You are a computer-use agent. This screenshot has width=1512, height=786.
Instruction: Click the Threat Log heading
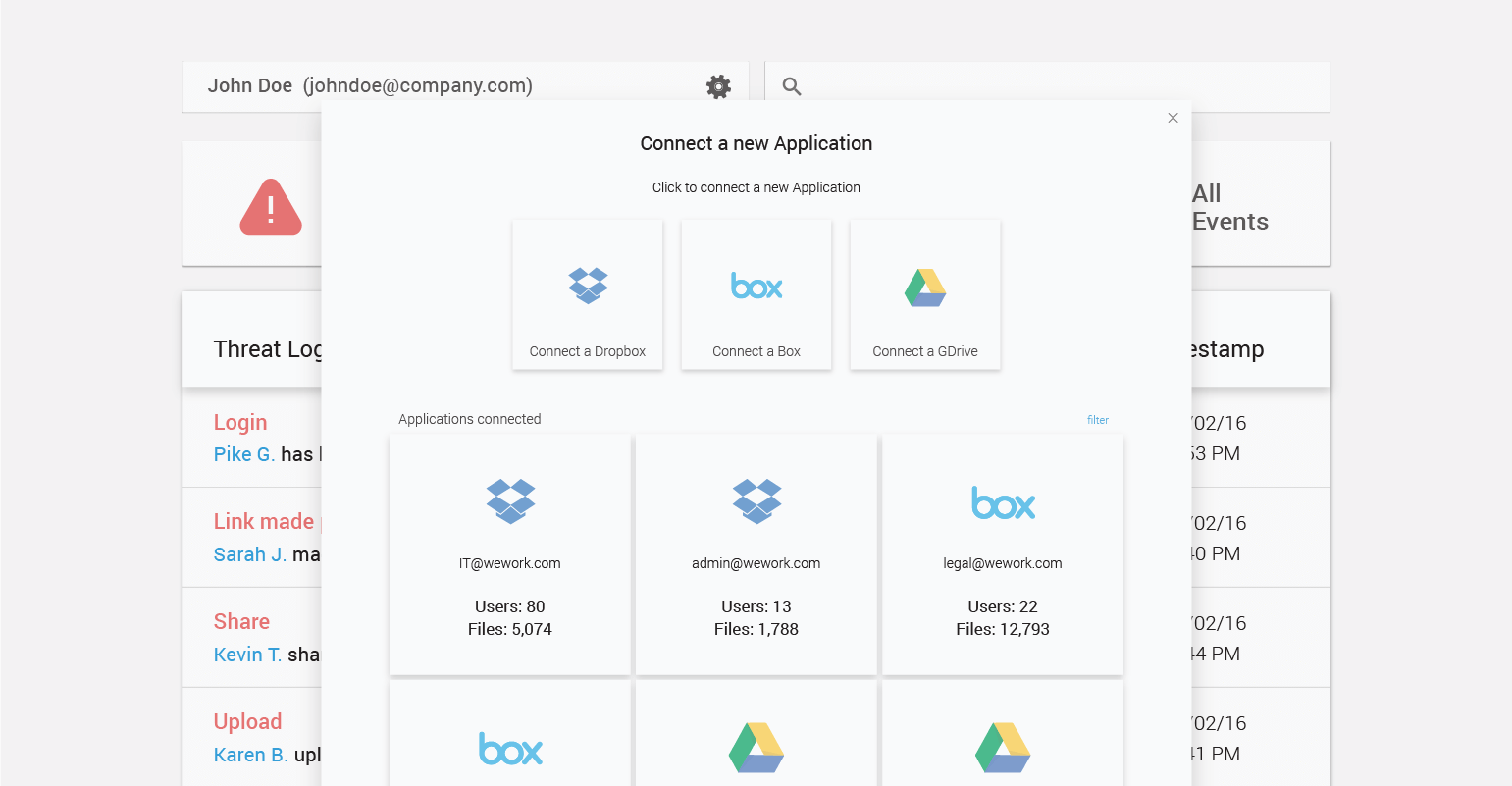pos(268,349)
